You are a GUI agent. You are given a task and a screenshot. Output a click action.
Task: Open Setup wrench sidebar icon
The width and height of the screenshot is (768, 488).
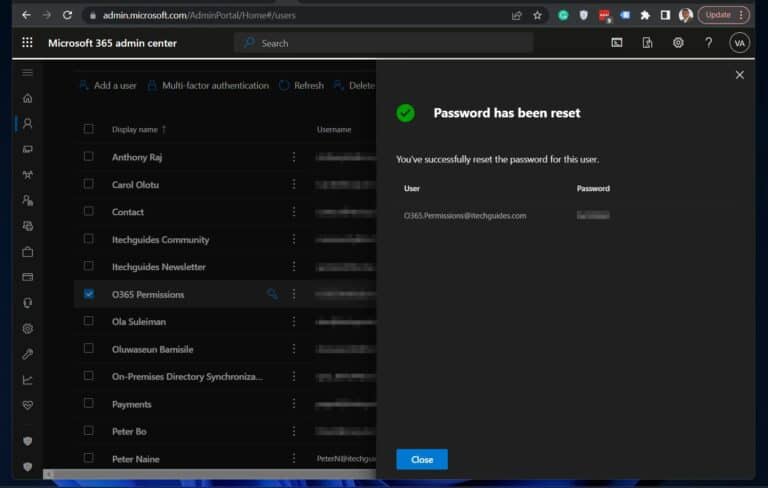(27, 354)
